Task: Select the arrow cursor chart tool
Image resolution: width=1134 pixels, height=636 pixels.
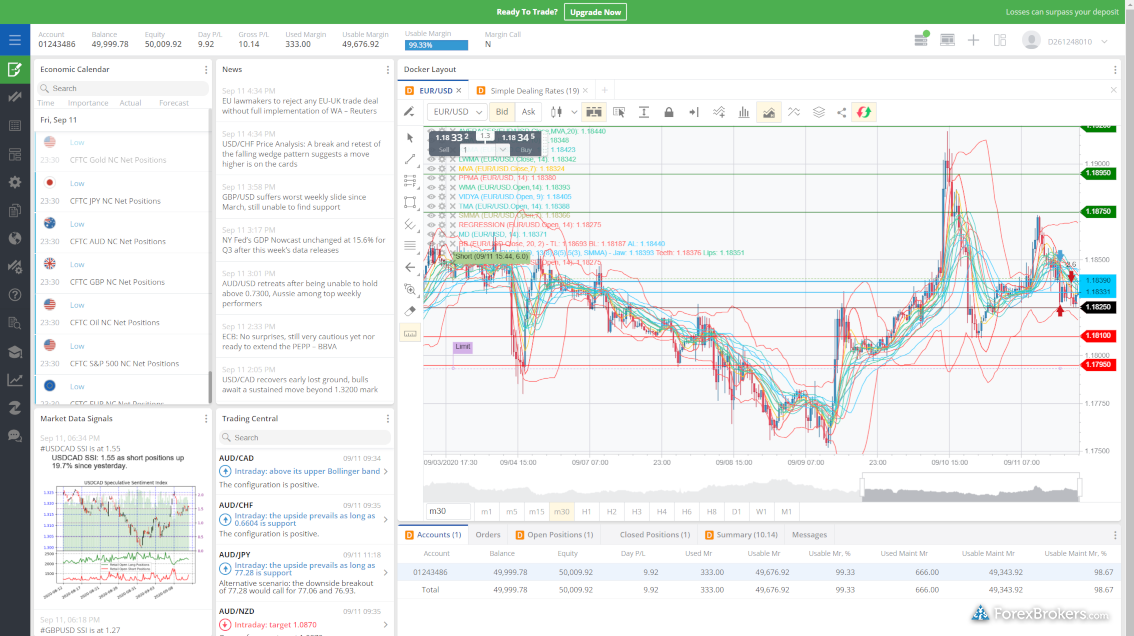Action: [x=410, y=137]
